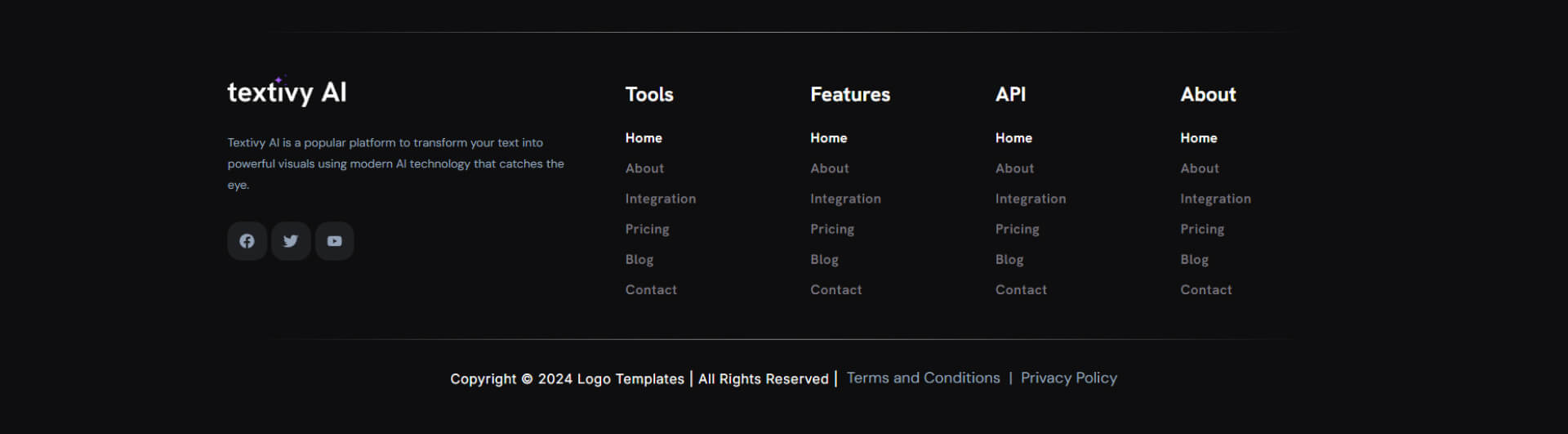Open the Twitter social icon
Viewport: 1568px width, 434px height.
click(x=291, y=241)
